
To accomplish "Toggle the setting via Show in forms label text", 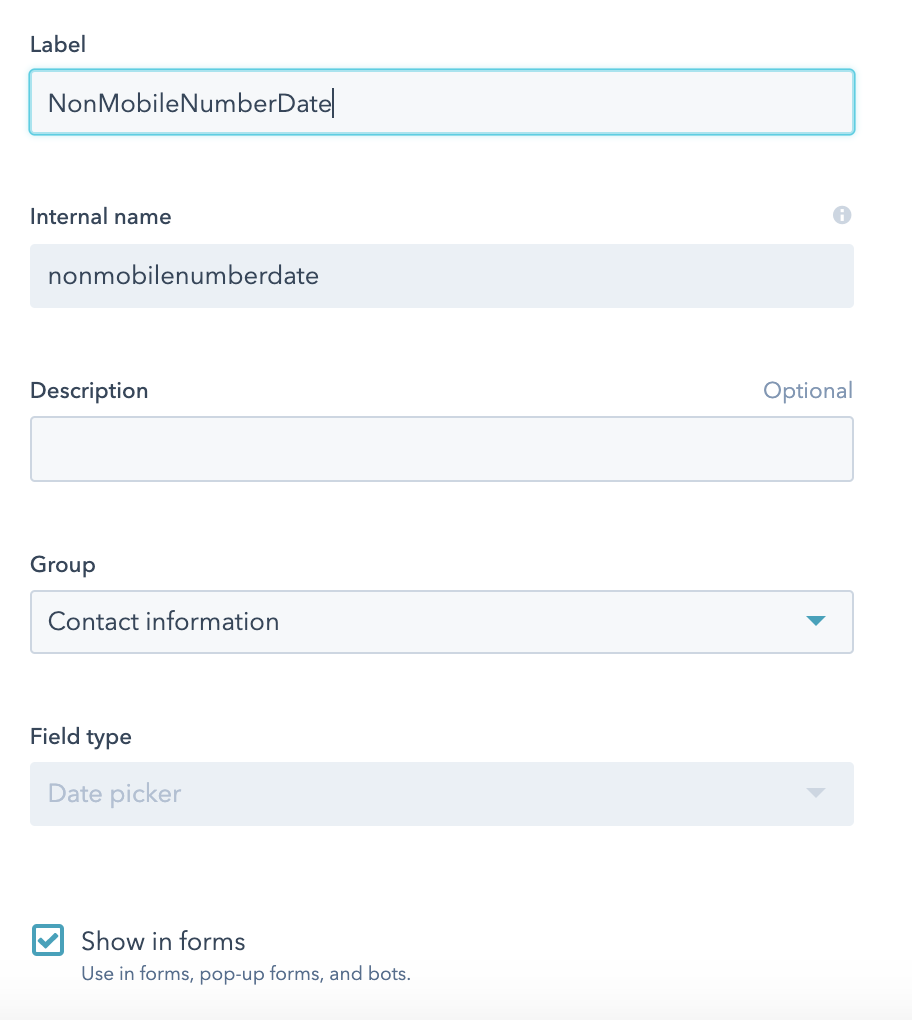I will pos(163,941).
